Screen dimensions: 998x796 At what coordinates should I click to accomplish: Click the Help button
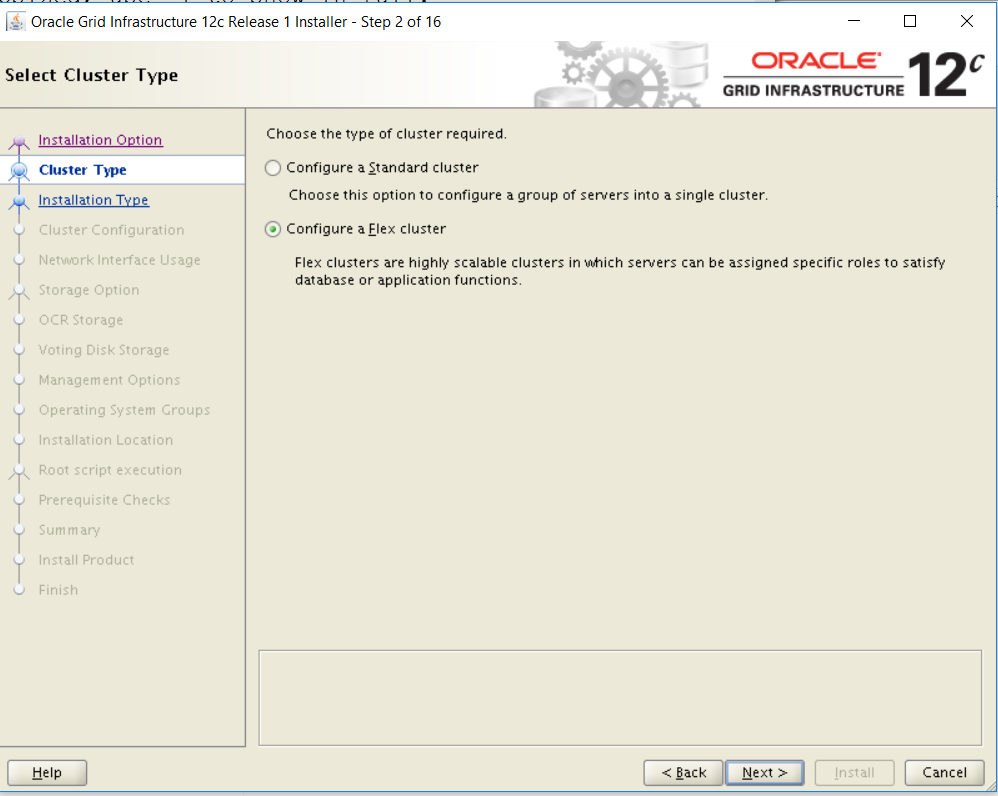[x=47, y=772]
